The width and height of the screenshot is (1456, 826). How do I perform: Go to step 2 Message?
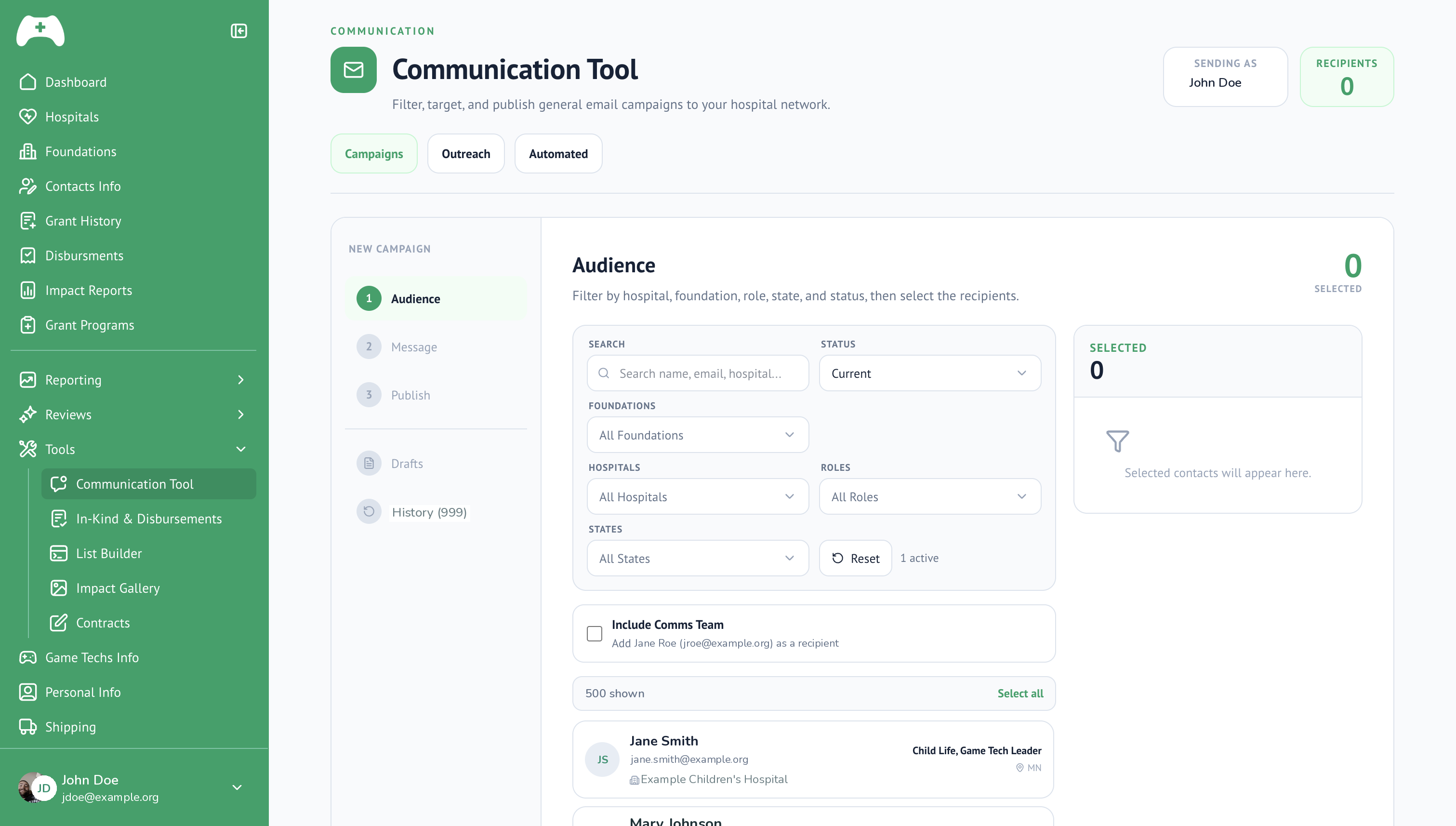pos(436,346)
